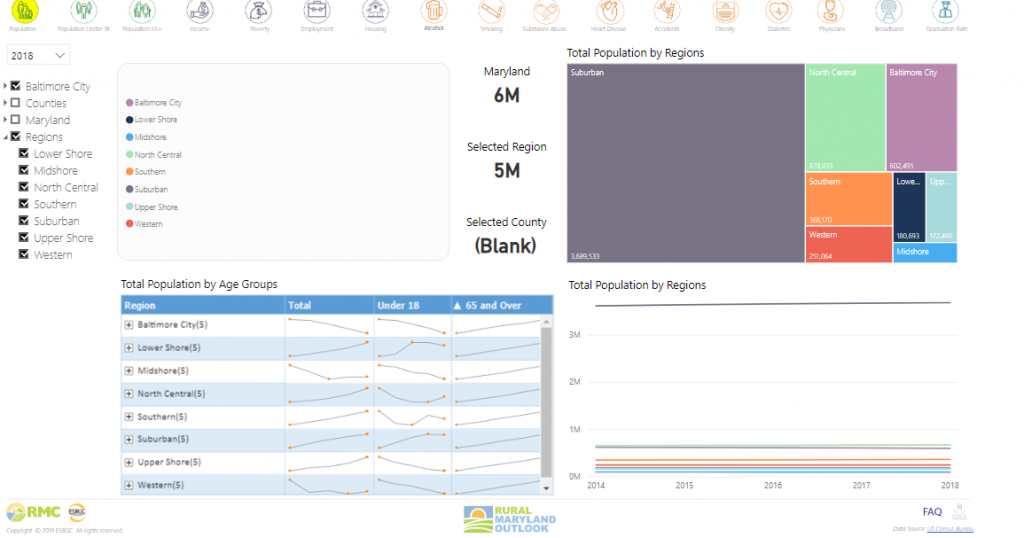The width and height of the screenshot is (1024, 538).
Task: Open the Income indicator icon
Action: (200, 12)
